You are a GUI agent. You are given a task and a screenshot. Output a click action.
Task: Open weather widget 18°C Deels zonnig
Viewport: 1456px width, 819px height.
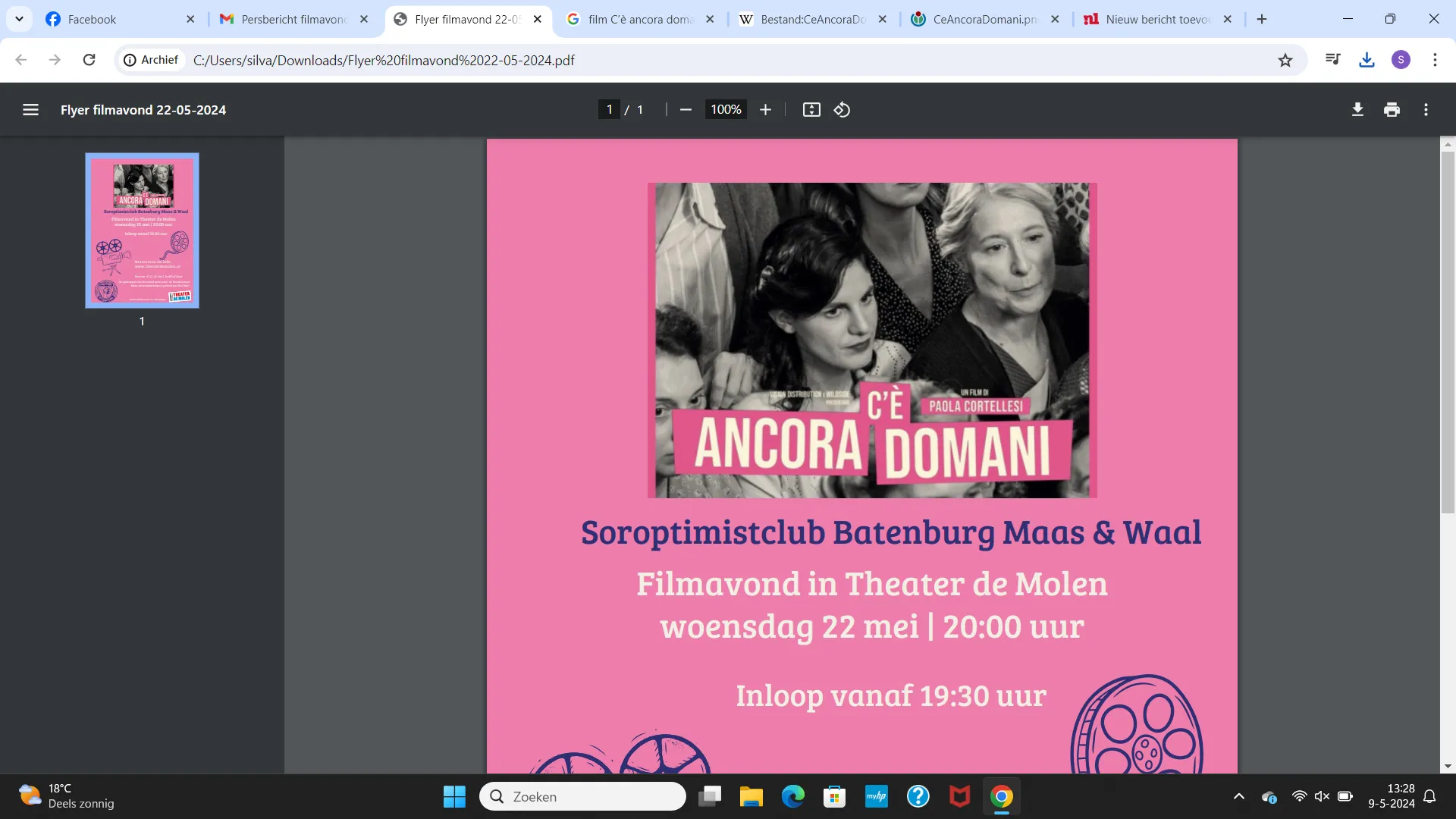tap(67, 796)
